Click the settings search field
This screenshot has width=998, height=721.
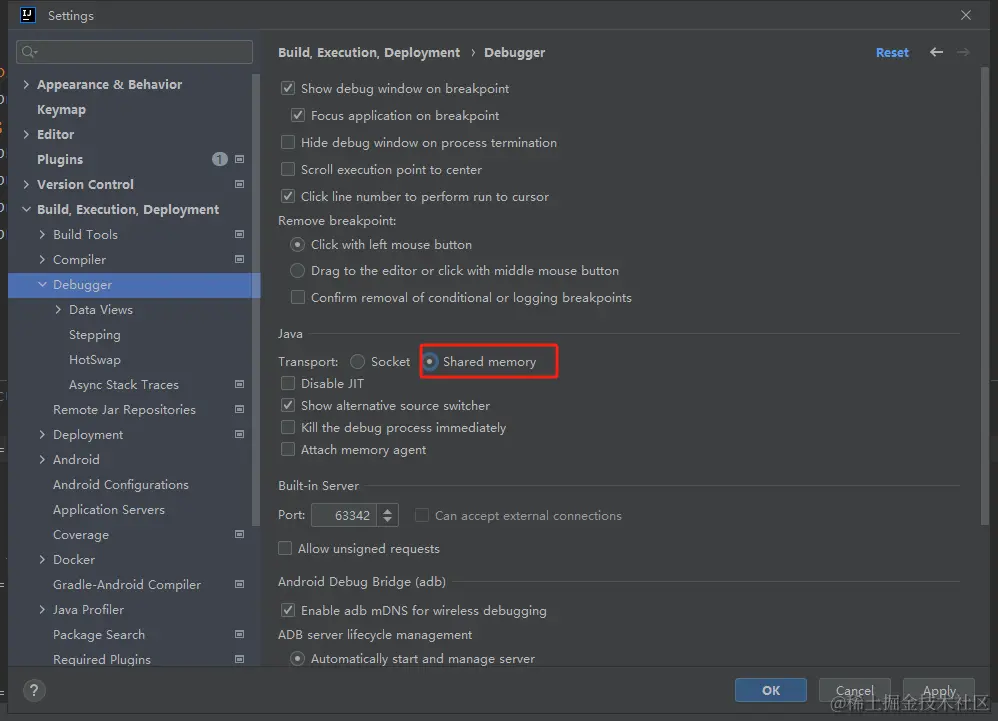pyautogui.click(x=134, y=52)
